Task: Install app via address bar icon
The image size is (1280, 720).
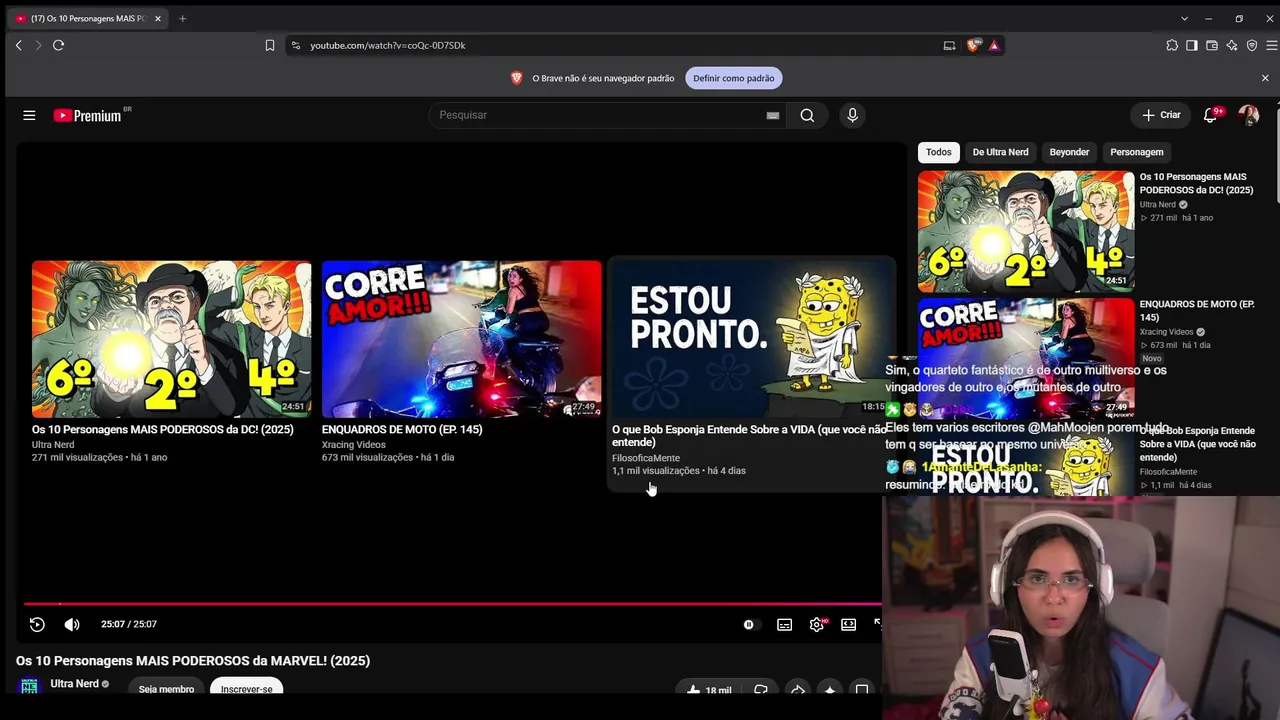Action: [949, 45]
